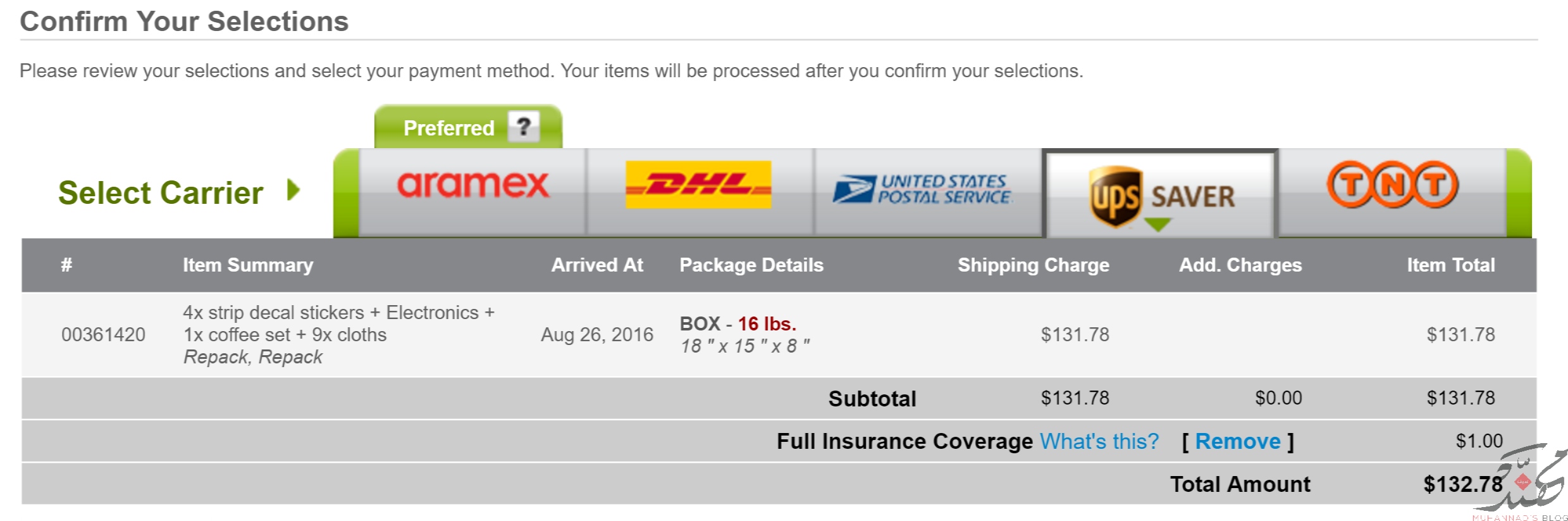The height and width of the screenshot is (521, 1568).
Task: Select the Aramex carrier logo
Action: click(x=473, y=185)
